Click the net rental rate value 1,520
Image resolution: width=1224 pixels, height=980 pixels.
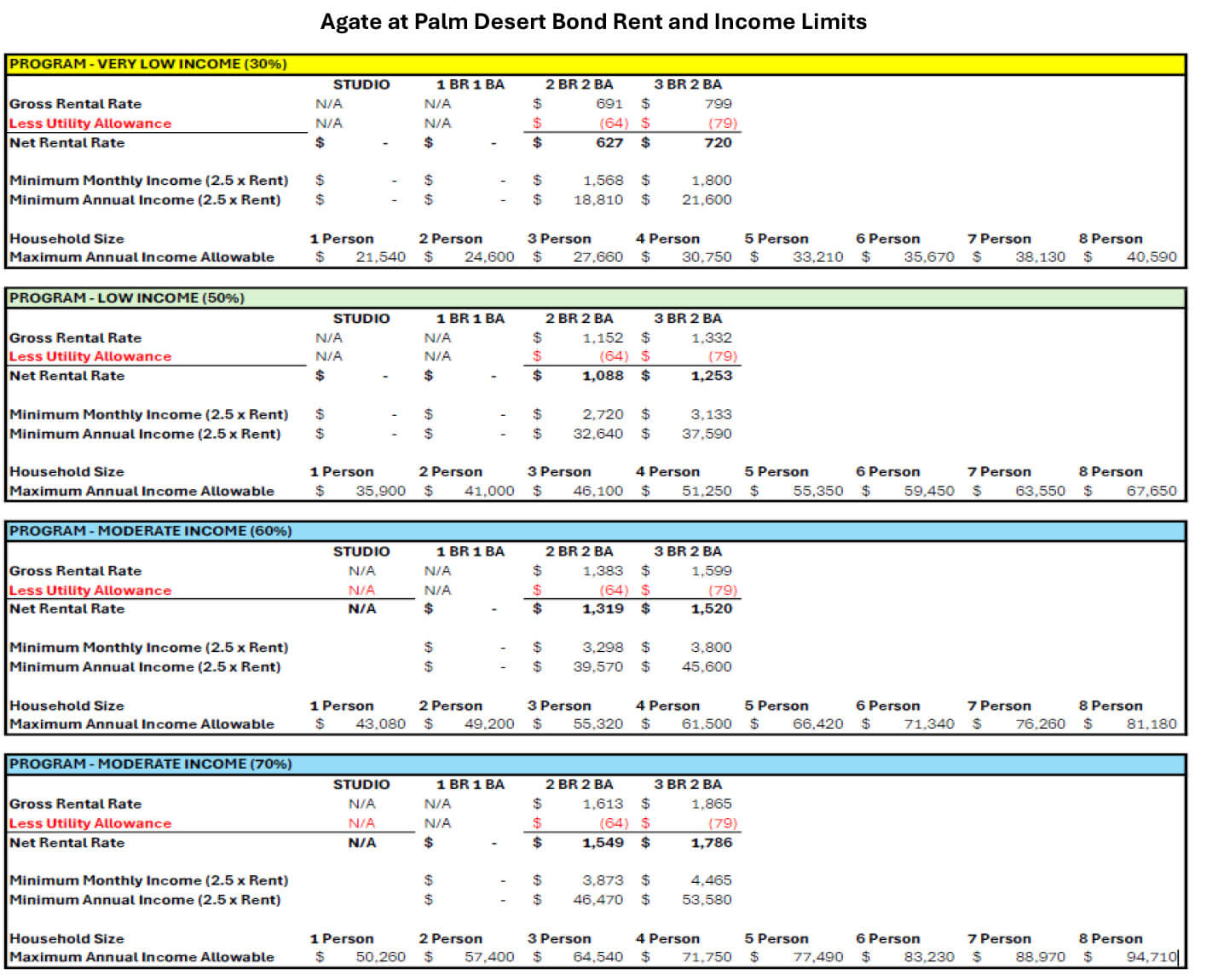click(x=711, y=609)
